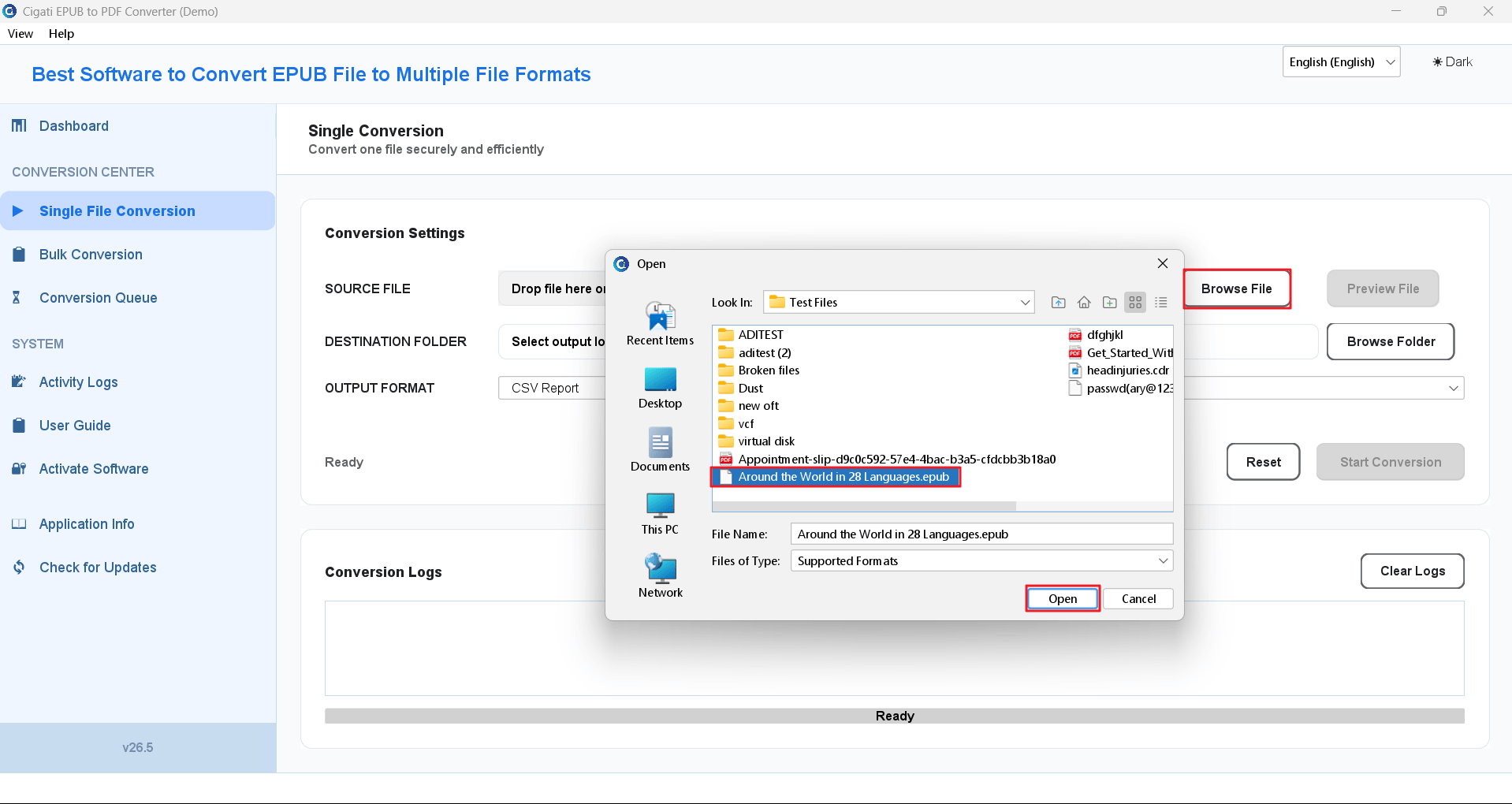Image resolution: width=1512 pixels, height=804 pixels.
Task: Click the Reset button
Action: tap(1263, 462)
